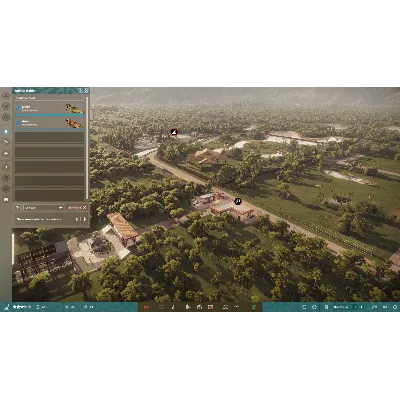Click the green icon ending the bottom center toolbar
400x400 pixels.
(x=254, y=307)
